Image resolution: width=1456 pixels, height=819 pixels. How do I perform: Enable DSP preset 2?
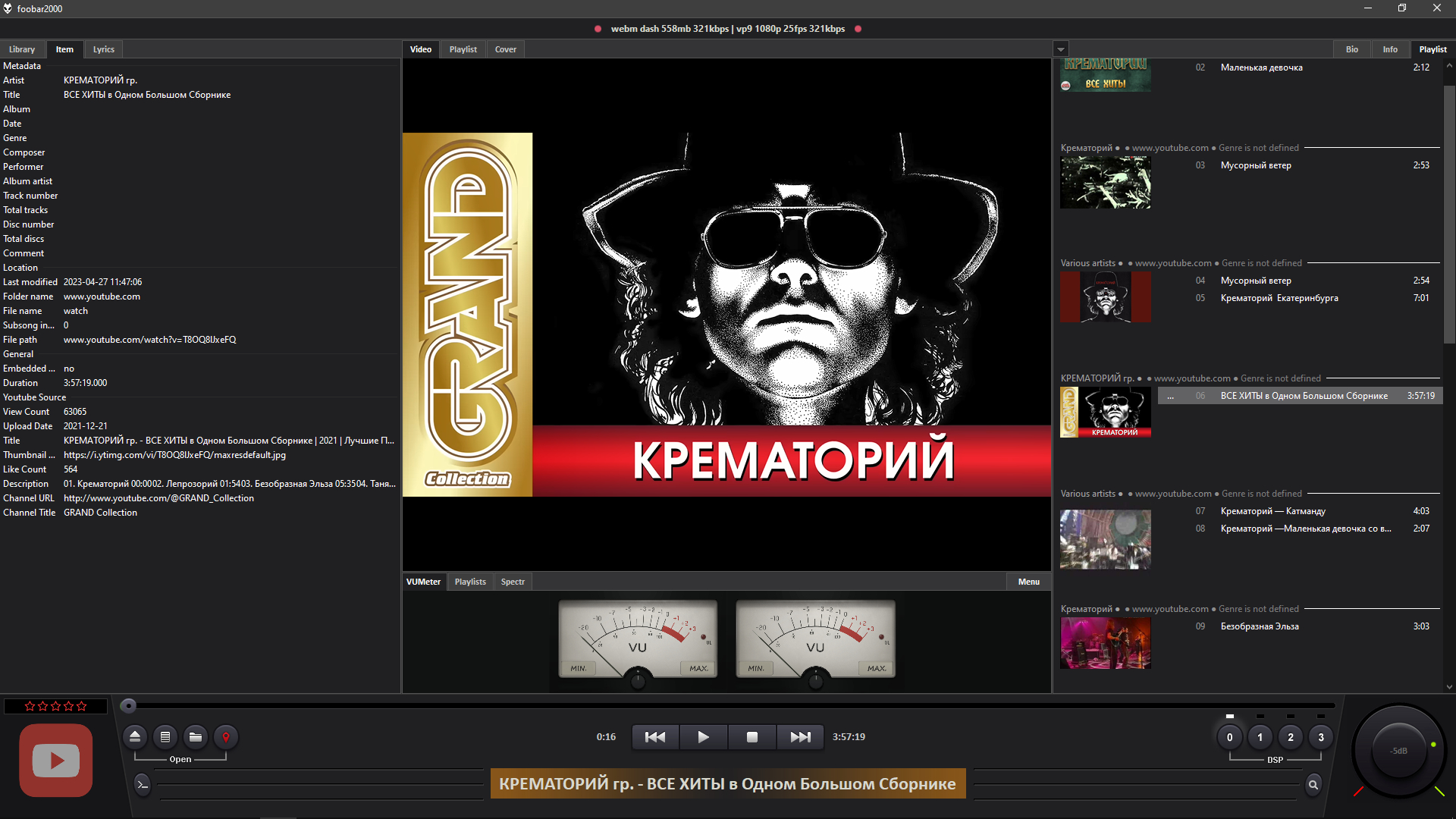1291,736
